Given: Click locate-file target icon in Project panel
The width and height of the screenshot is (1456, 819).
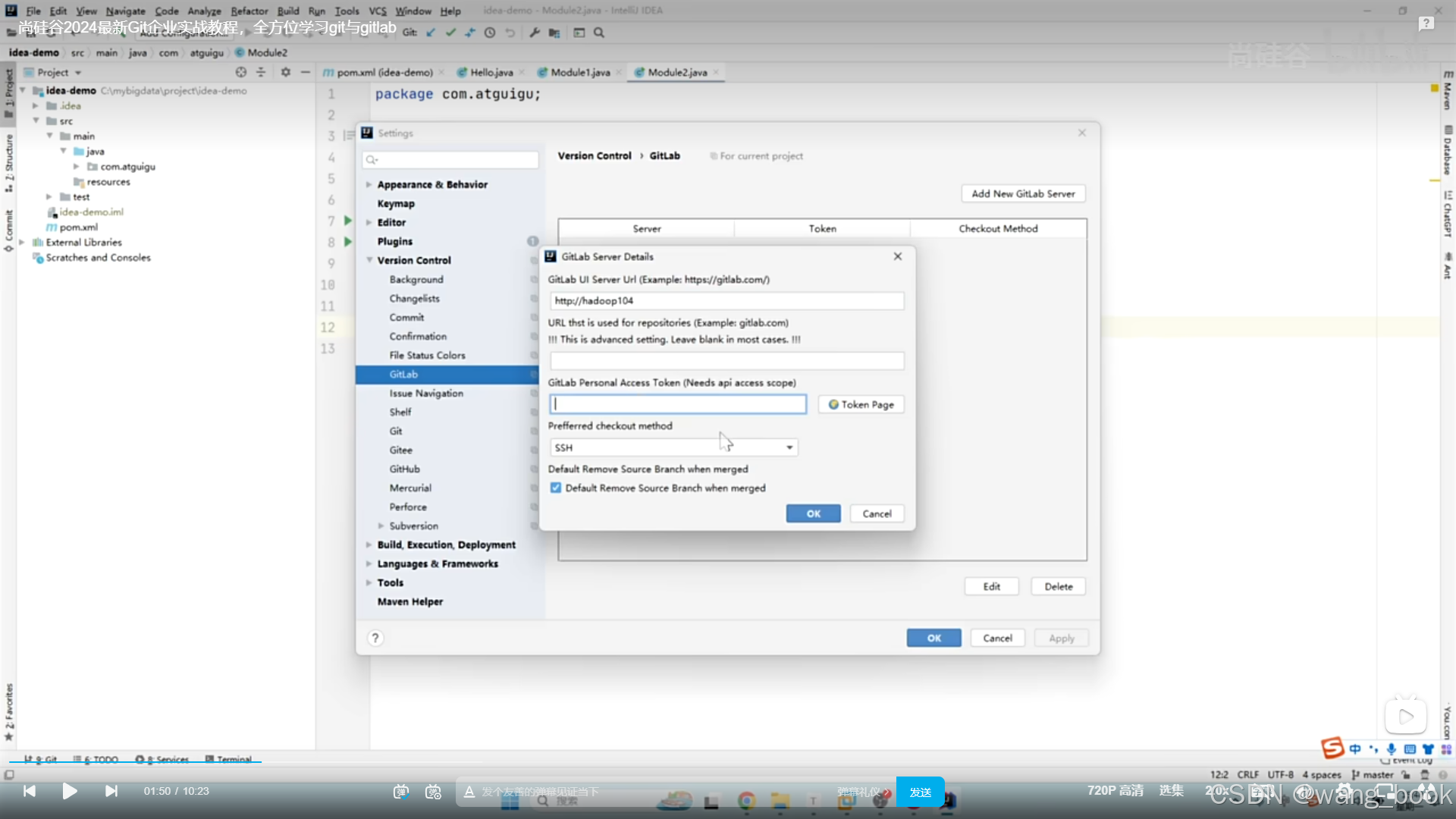Looking at the screenshot, I should click(241, 72).
